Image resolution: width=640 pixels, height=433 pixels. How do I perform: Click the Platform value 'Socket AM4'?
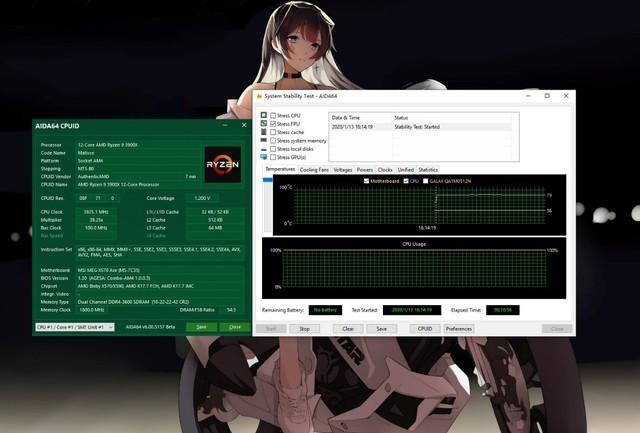(90, 161)
